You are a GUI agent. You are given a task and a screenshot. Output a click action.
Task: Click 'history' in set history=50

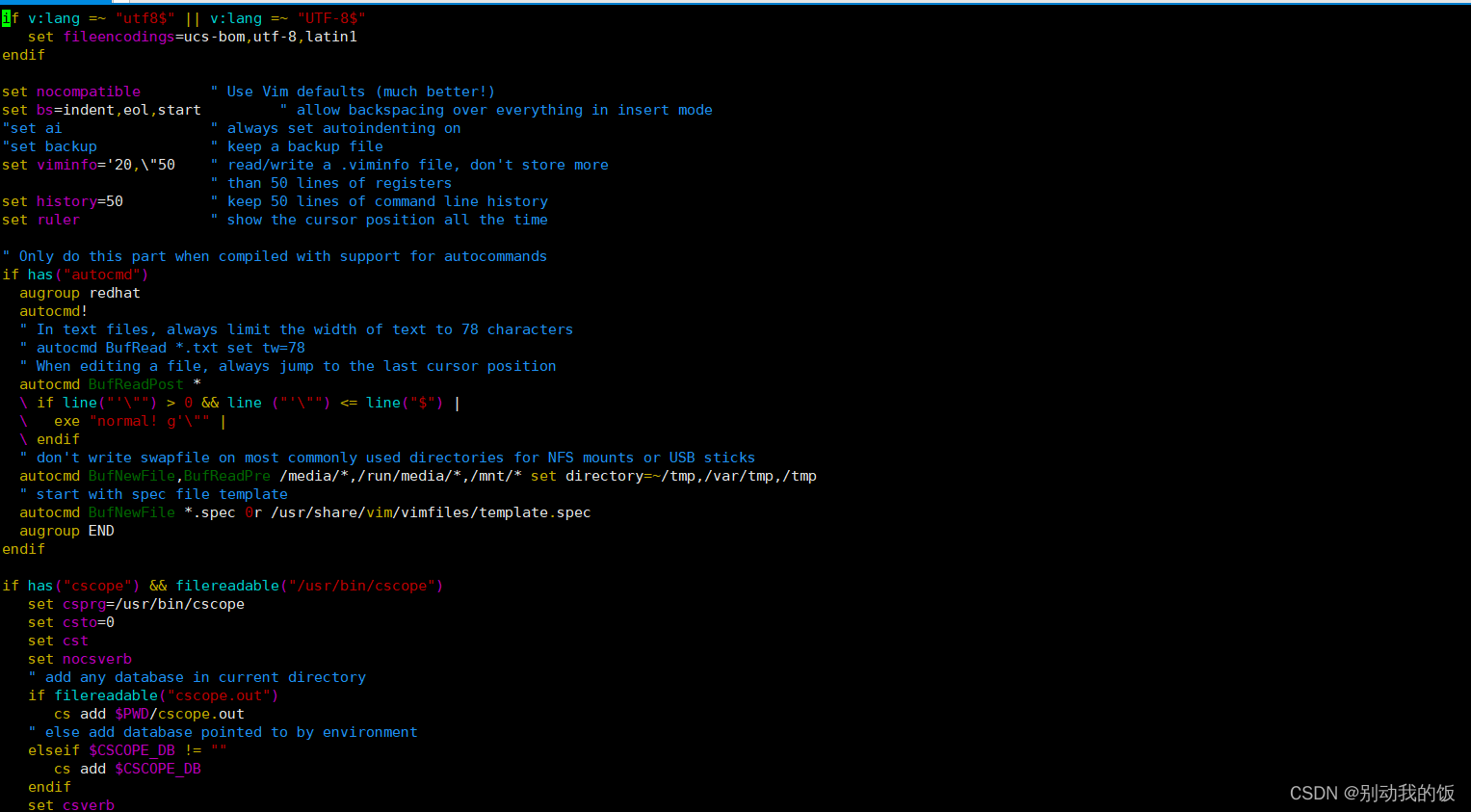67,201
